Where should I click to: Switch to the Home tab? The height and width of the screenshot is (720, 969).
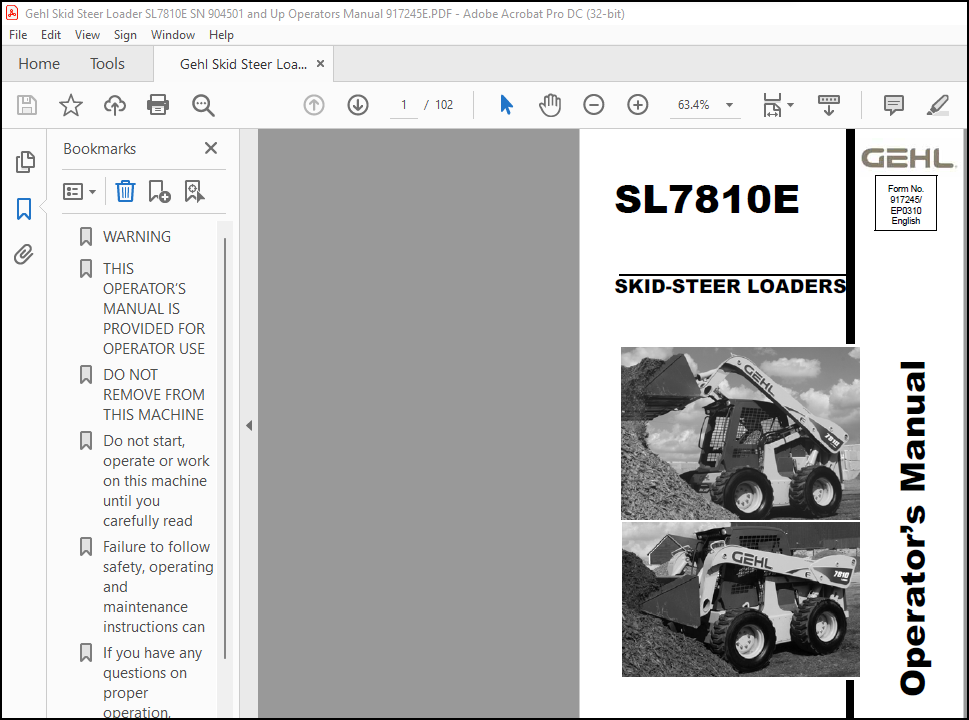(39, 64)
